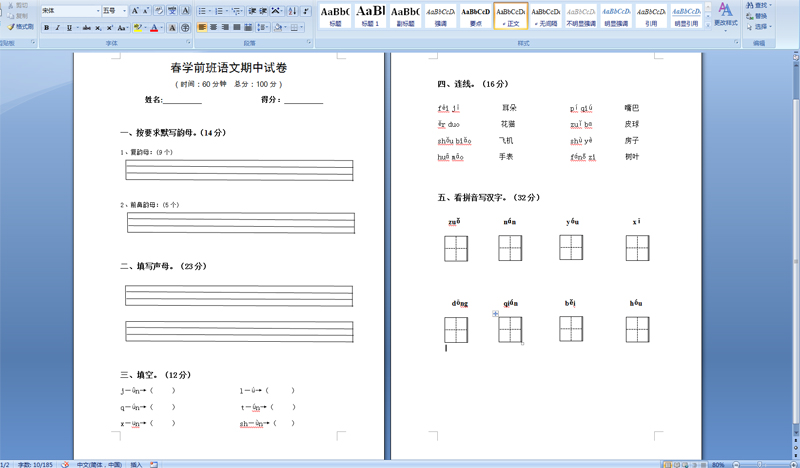
Task: Decrease paragraph indent
Action: pyautogui.click(x=252, y=11)
